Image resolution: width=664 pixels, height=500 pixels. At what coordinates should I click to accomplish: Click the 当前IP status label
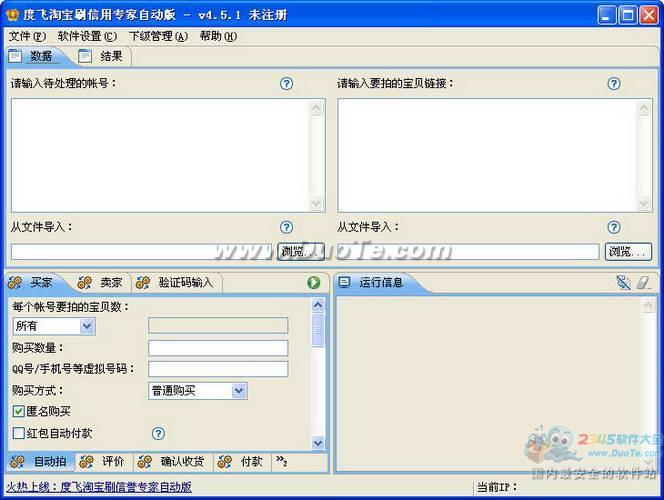click(497, 487)
